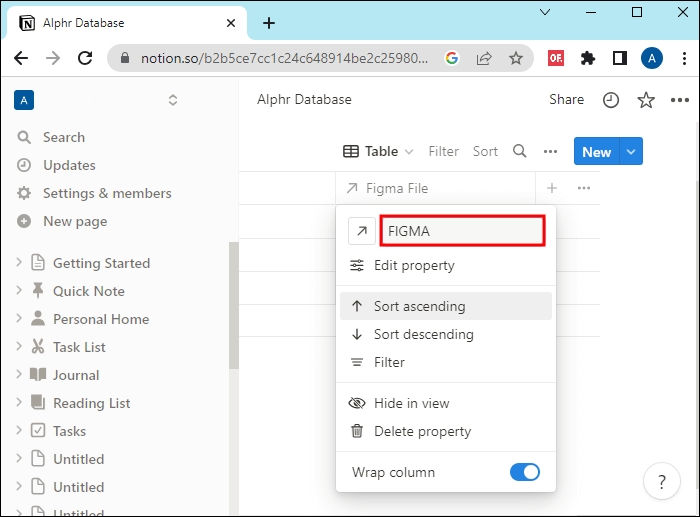
Task: Open the extensions puzzle icon
Action: [588, 58]
